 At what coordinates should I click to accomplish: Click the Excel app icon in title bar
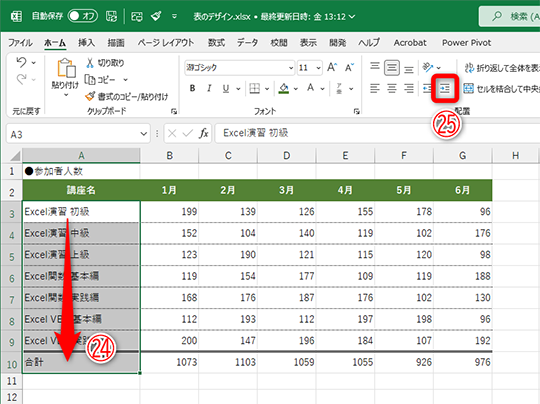16,16
